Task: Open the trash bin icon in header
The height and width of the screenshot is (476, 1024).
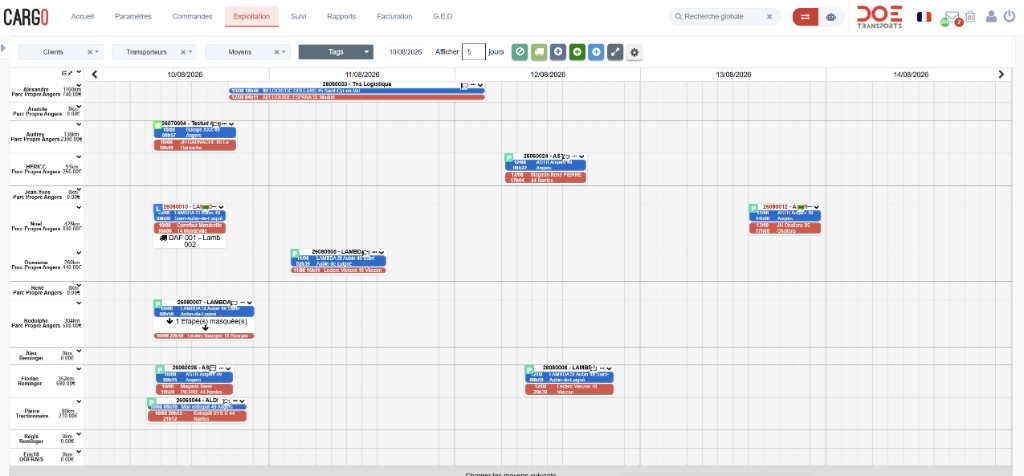Action: click(x=970, y=17)
